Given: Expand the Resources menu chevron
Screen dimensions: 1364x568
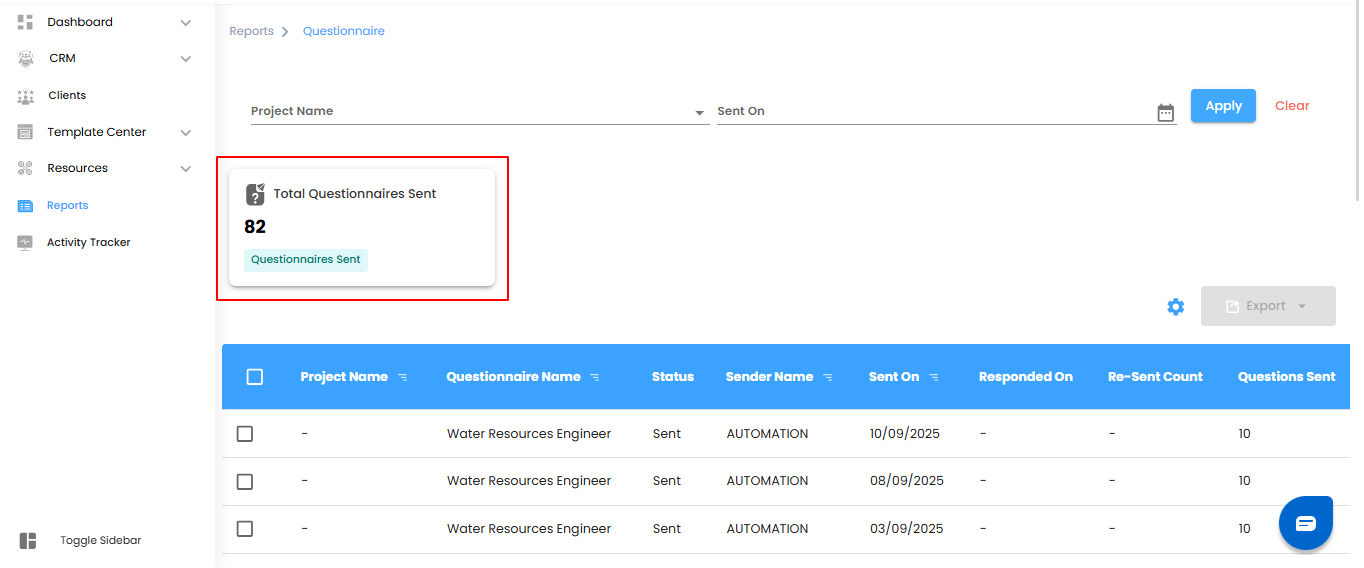Looking at the screenshot, I should coord(185,169).
